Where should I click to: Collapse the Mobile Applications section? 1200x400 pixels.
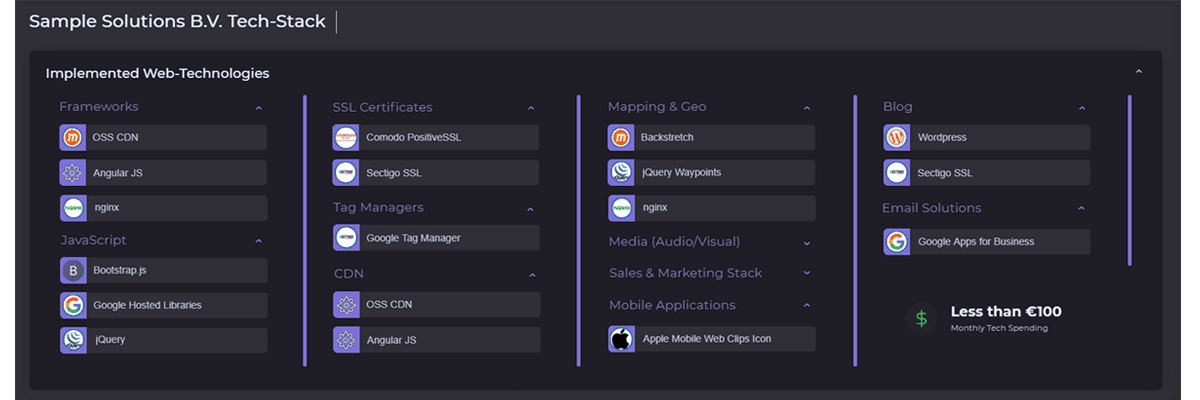click(x=806, y=306)
